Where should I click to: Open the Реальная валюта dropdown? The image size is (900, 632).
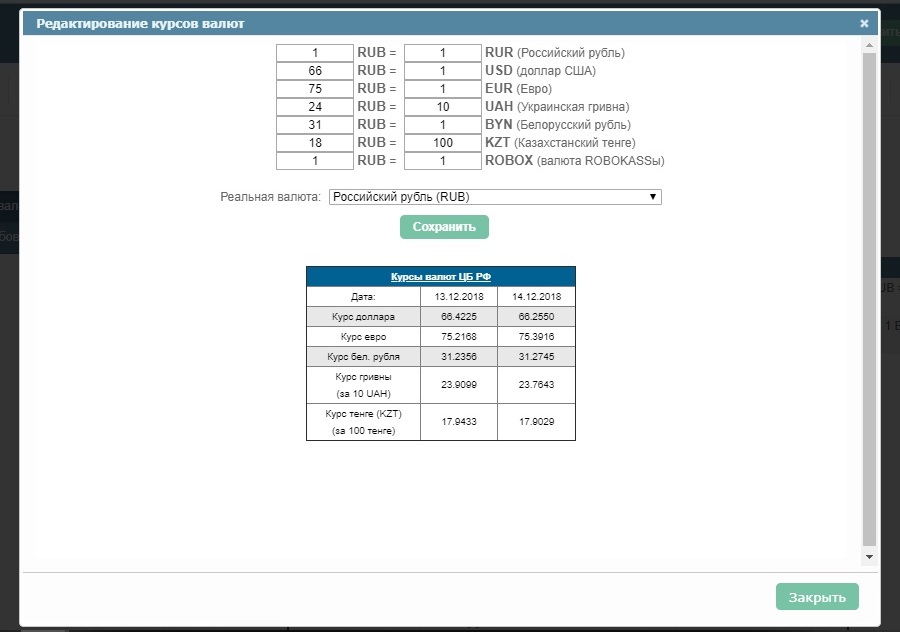click(495, 197)
